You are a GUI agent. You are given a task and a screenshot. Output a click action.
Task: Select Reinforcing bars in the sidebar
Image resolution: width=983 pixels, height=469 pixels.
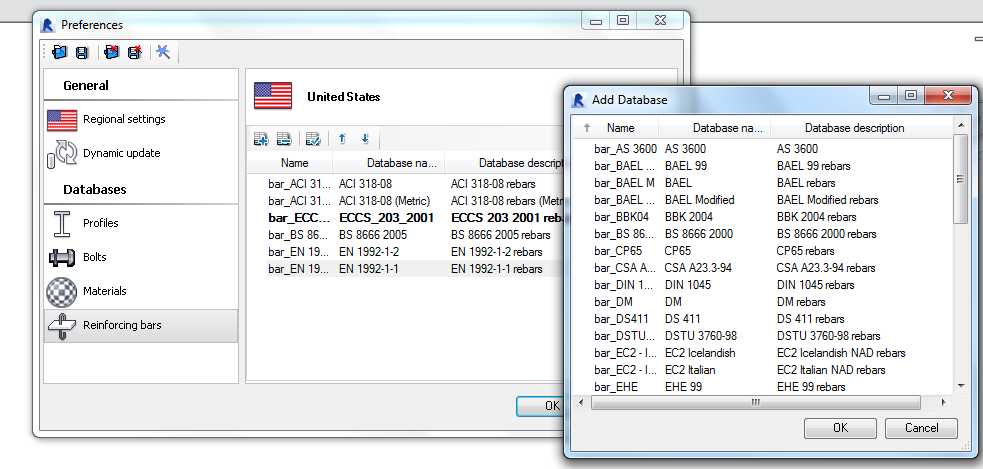coord(141,325)
